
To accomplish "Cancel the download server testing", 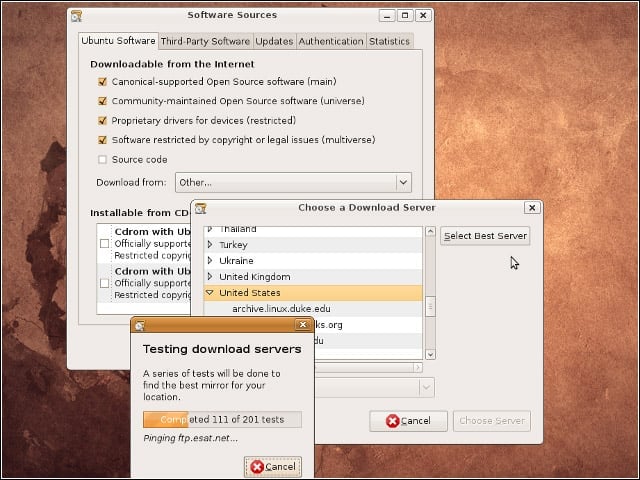I will click(273, 467).
